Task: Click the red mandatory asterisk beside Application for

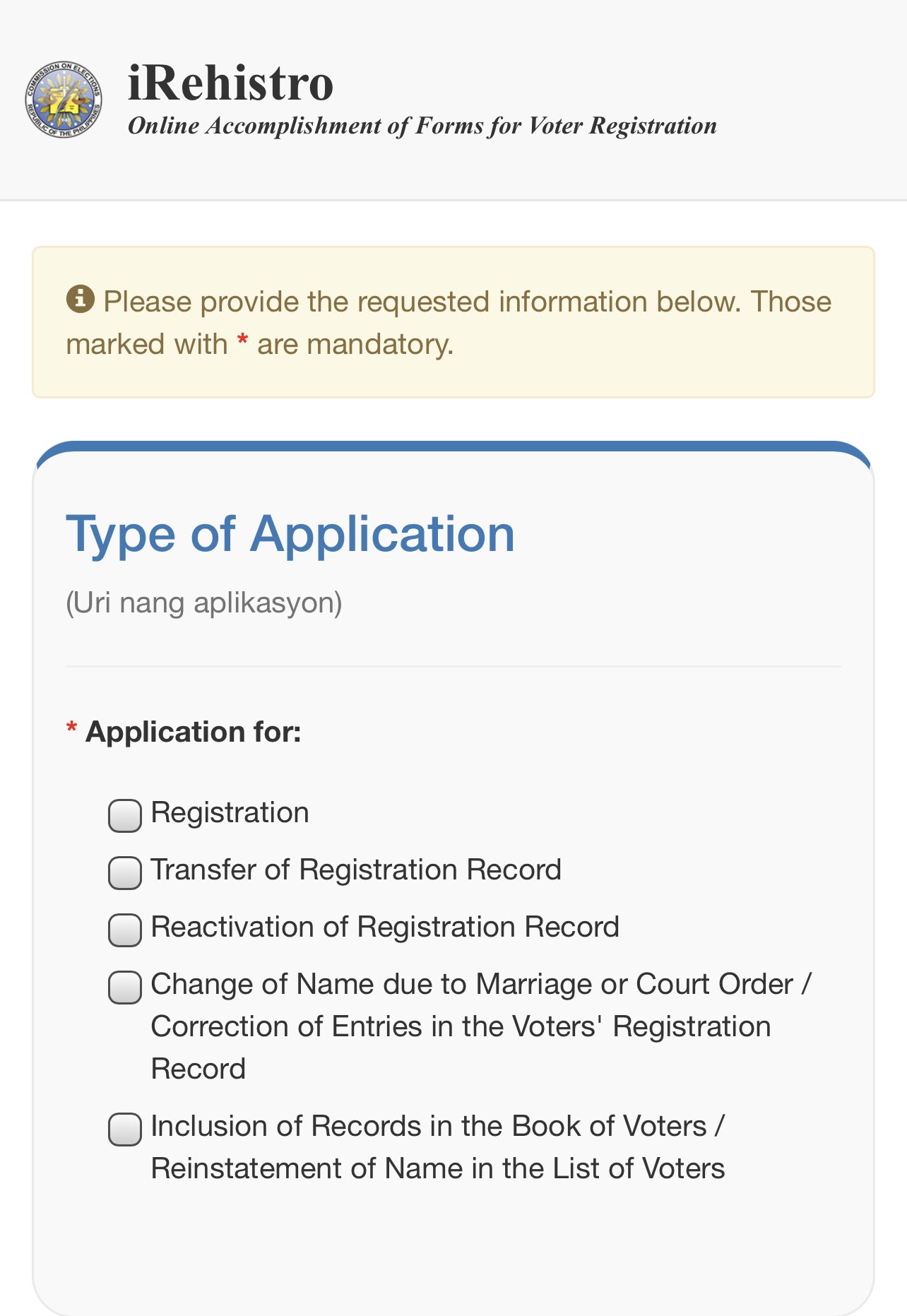Action: pos(71,728)
